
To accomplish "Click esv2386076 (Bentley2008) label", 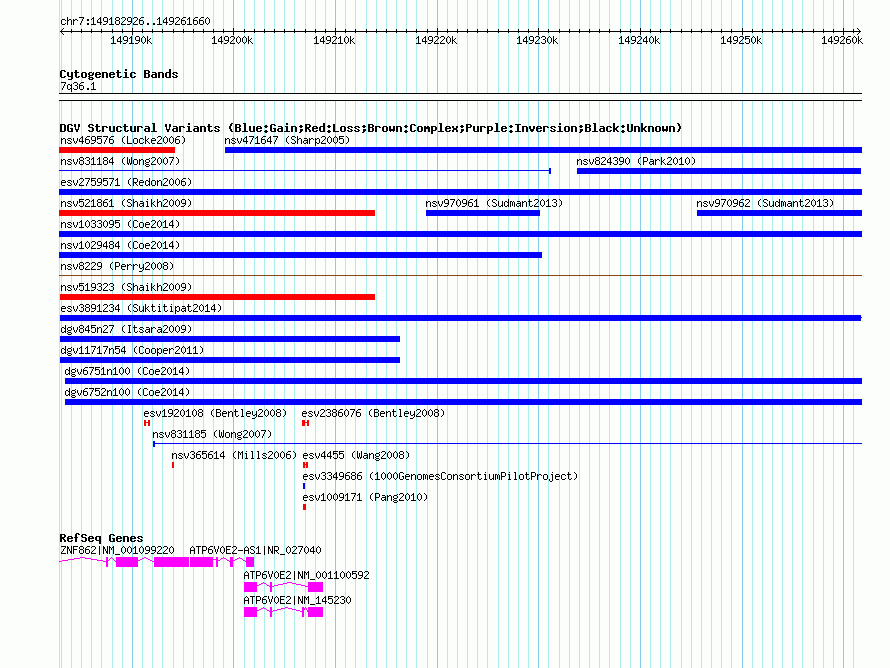I will pyautogui.click(x=373, y=413).
